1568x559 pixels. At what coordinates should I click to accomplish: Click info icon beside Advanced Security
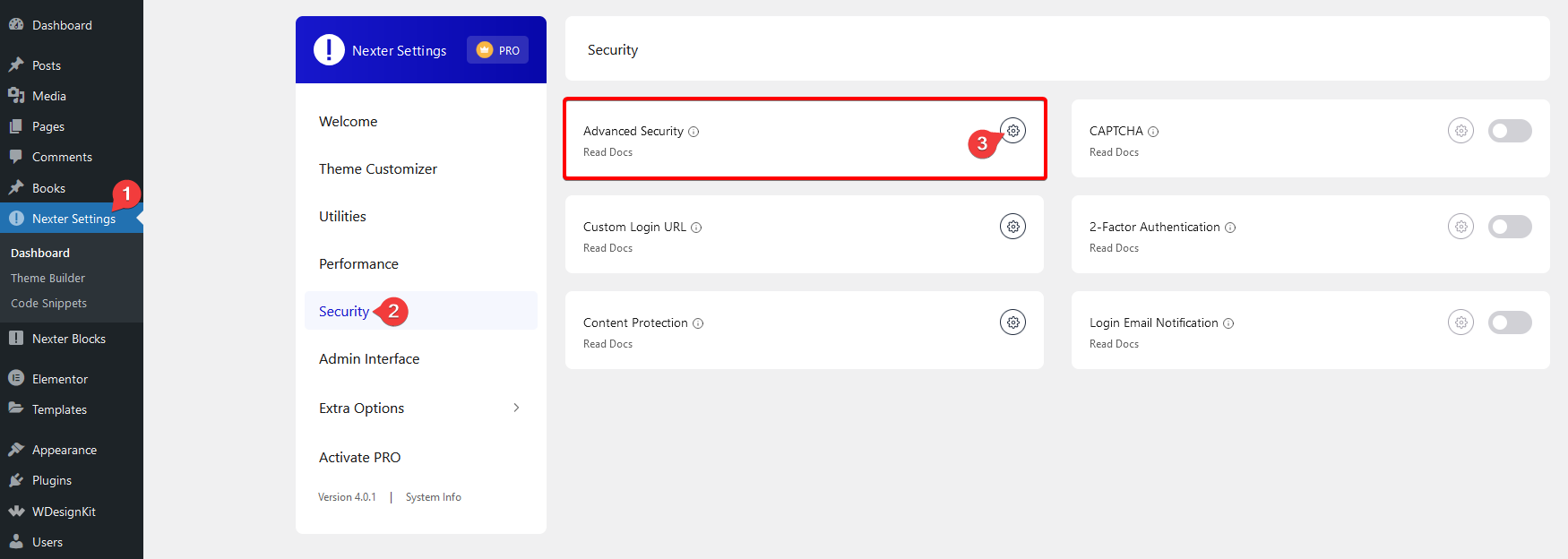coord(694,132)
